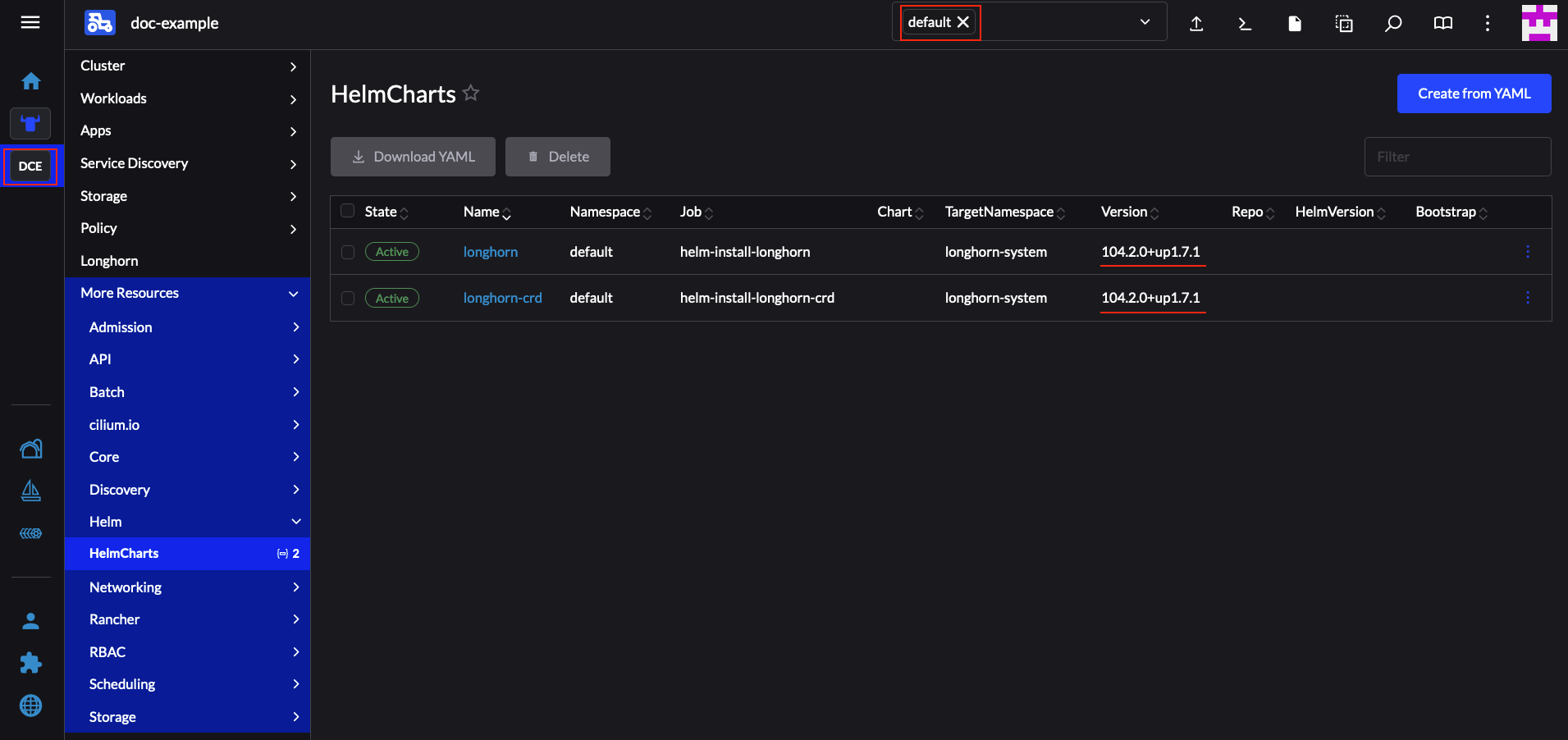Viewport: 1568px width, 740px height.
Task: Click the Import YAML upload icon
Action: [x=1196, y=24]
